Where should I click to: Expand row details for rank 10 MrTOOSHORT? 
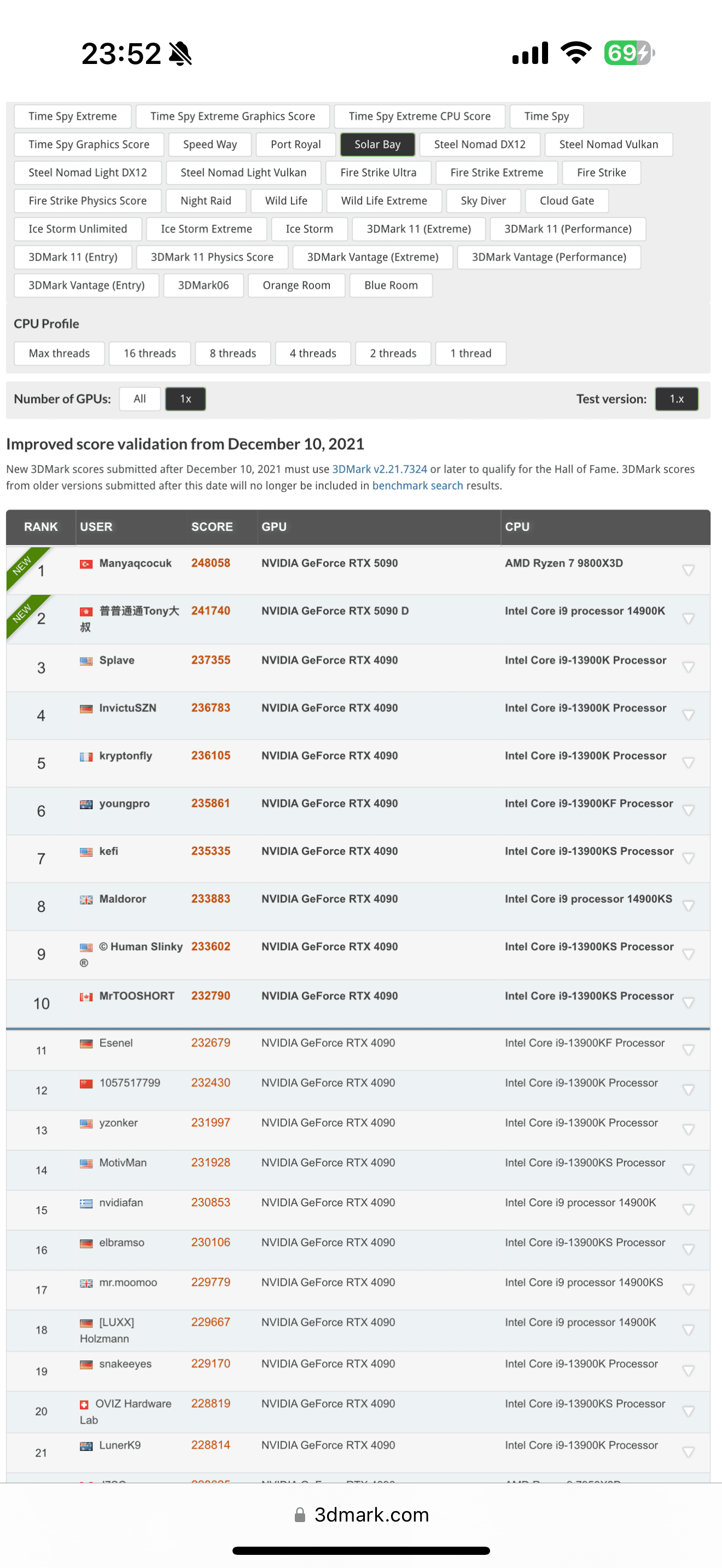(x=688, y=1003)
